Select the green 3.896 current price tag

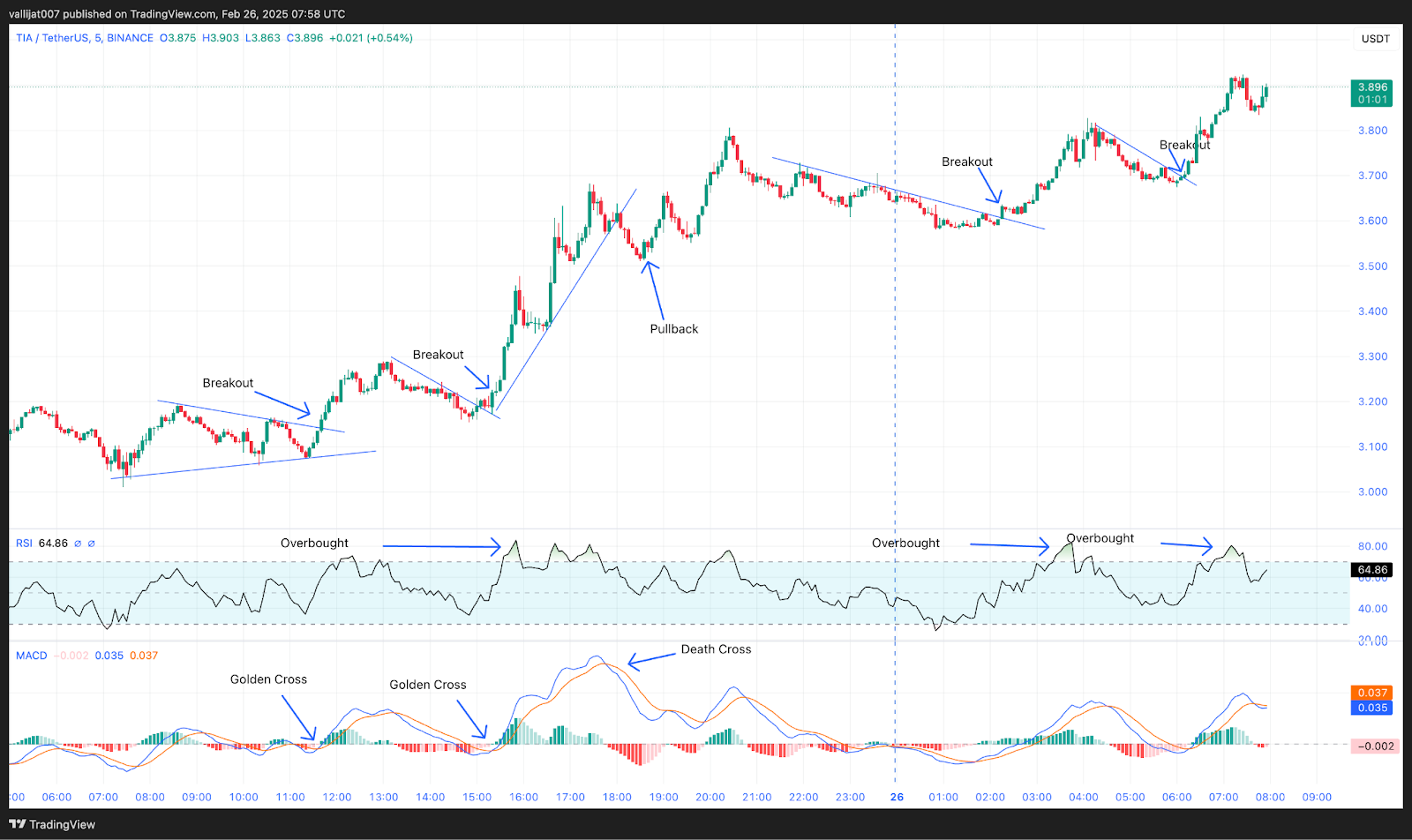click(x=1372, y=93)
